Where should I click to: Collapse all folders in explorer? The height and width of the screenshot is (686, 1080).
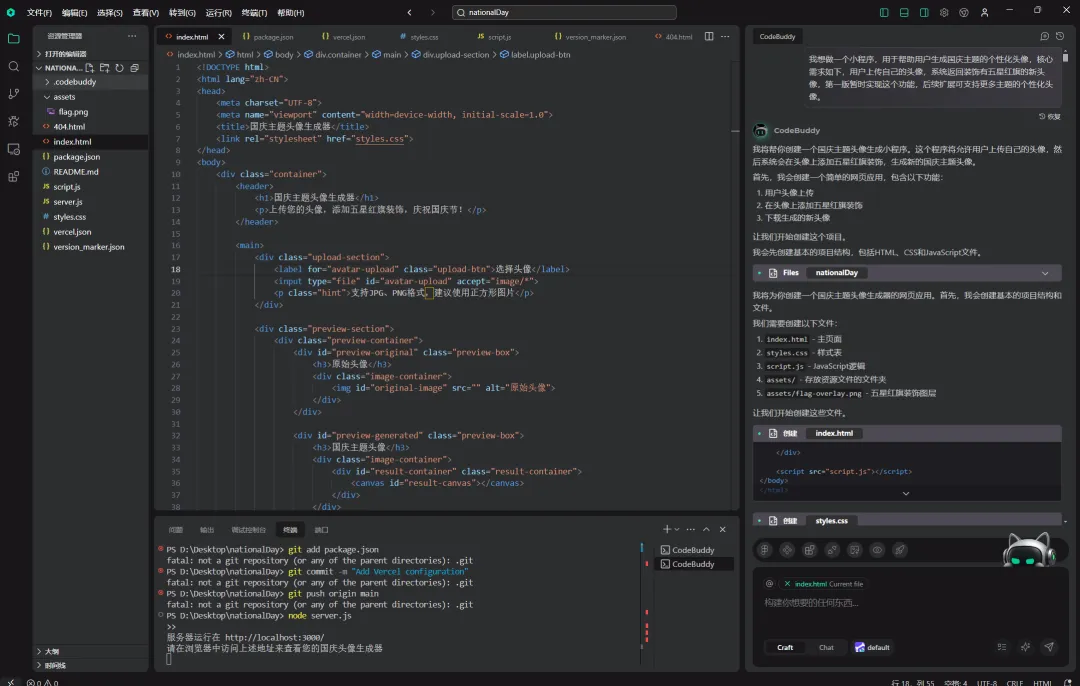(135, 67)
